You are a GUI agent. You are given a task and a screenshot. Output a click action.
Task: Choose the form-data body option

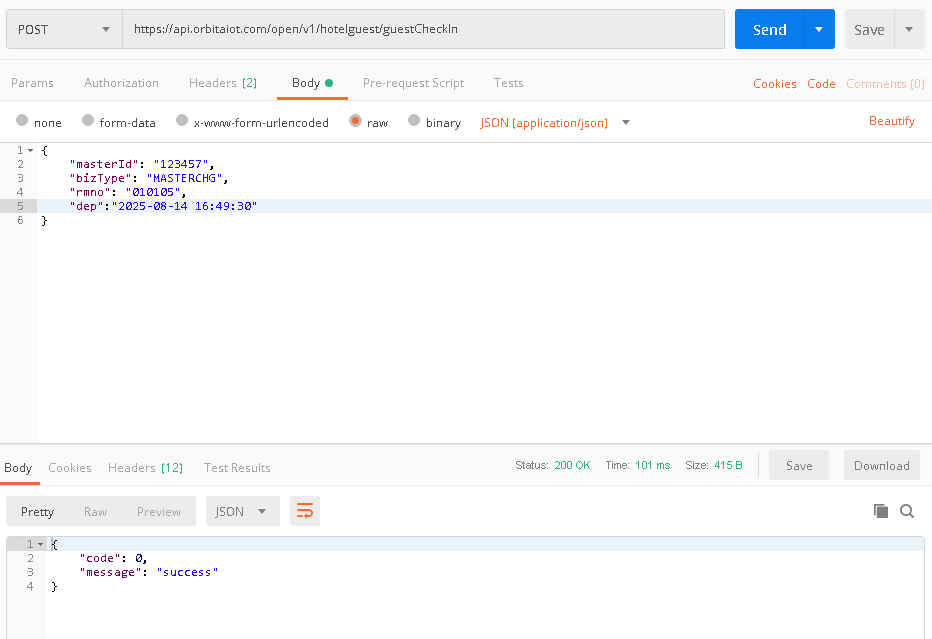(x=88, y=121)
